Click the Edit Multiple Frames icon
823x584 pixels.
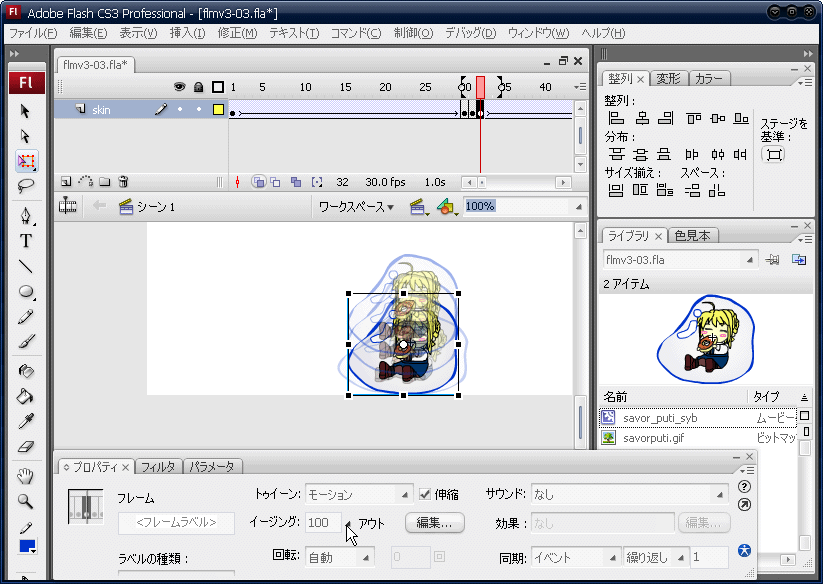296,182
